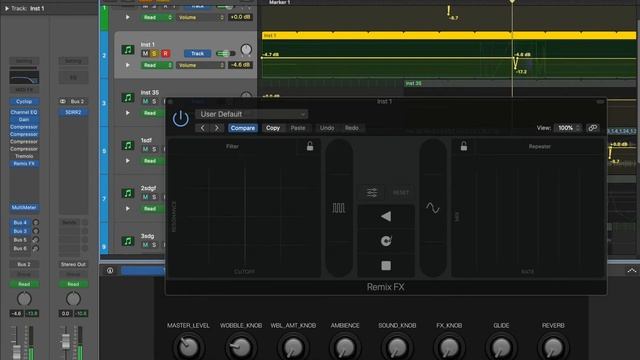Solo the 1sdf track
The height and width of the screenshot is (360, 640).
[x=154, y=149]
